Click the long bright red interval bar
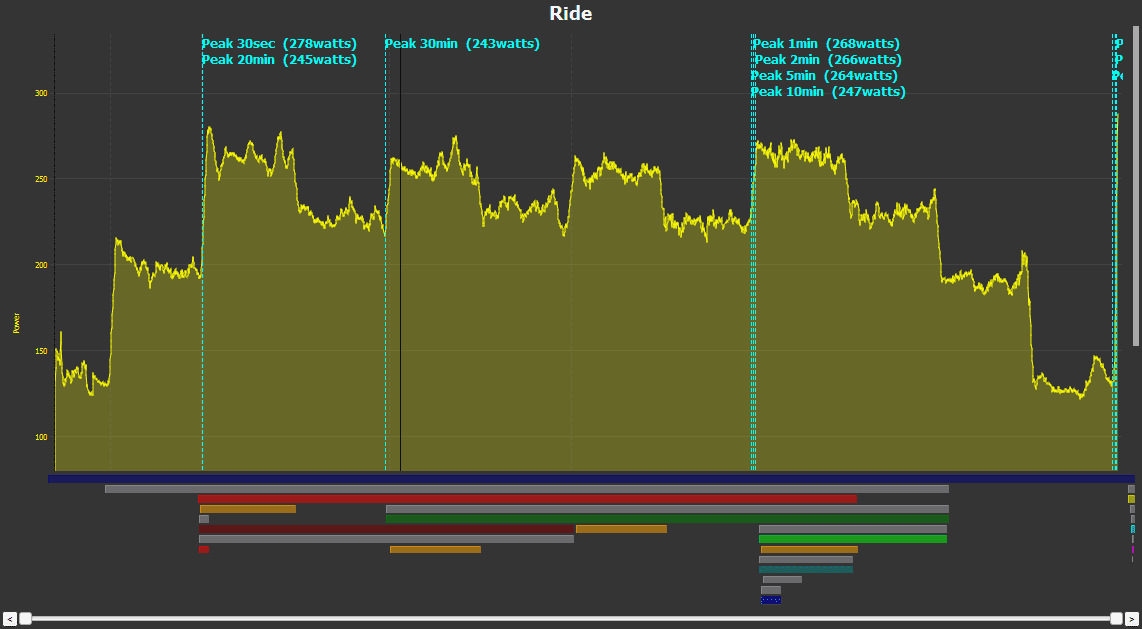Screen dimensions: 1142x629 (527, 499)
